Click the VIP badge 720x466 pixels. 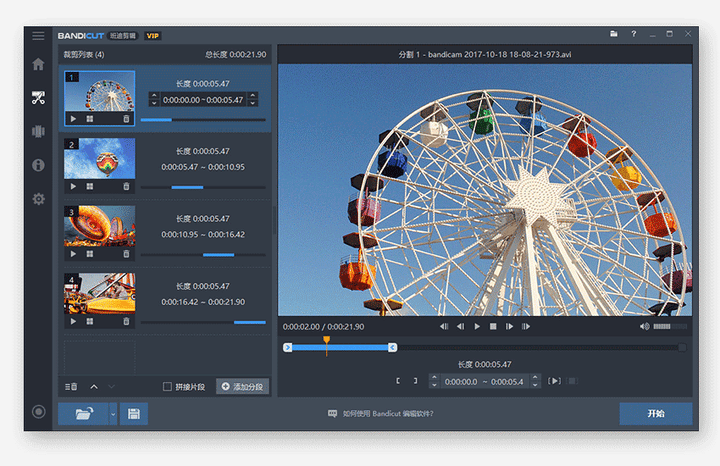(152, 36)
